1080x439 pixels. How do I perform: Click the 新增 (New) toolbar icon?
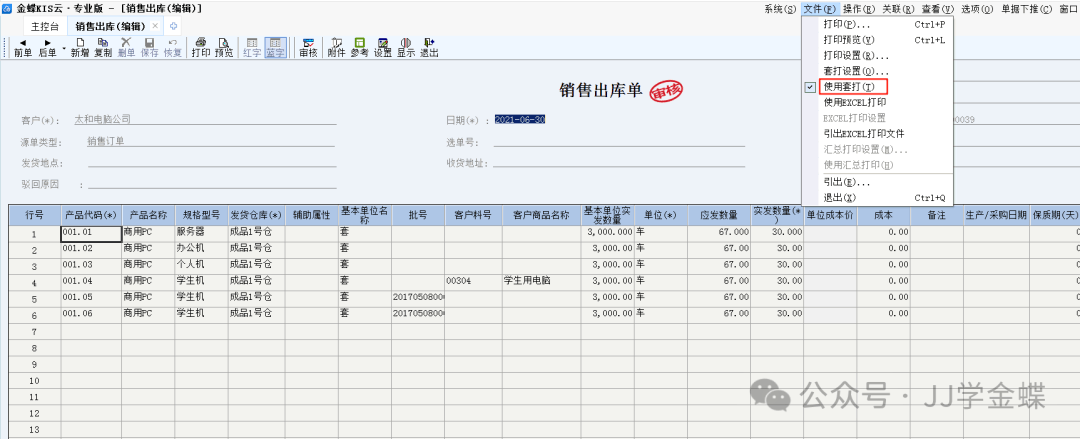[79, 47]
